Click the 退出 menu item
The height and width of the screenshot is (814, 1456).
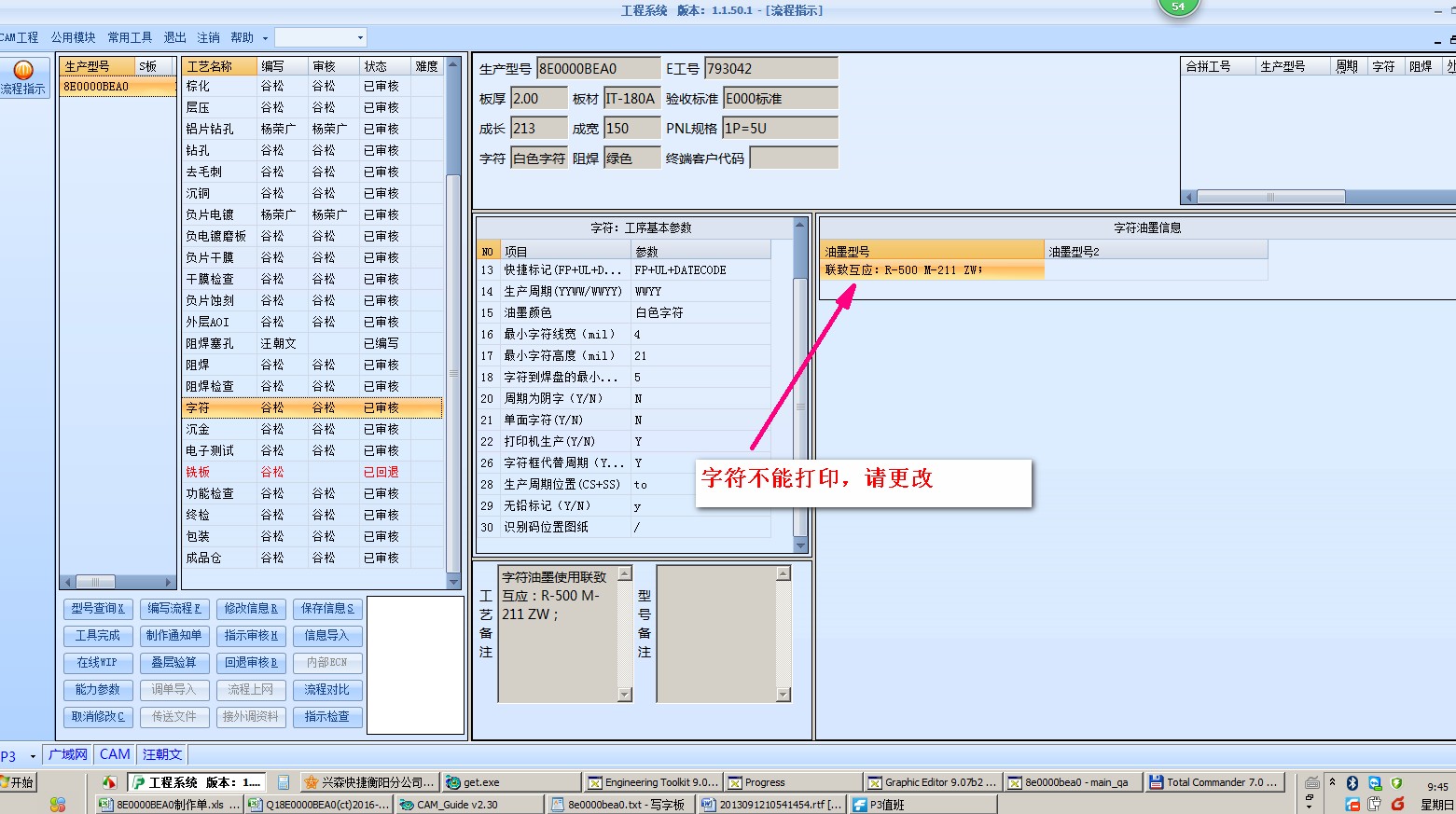click(174, 37)
